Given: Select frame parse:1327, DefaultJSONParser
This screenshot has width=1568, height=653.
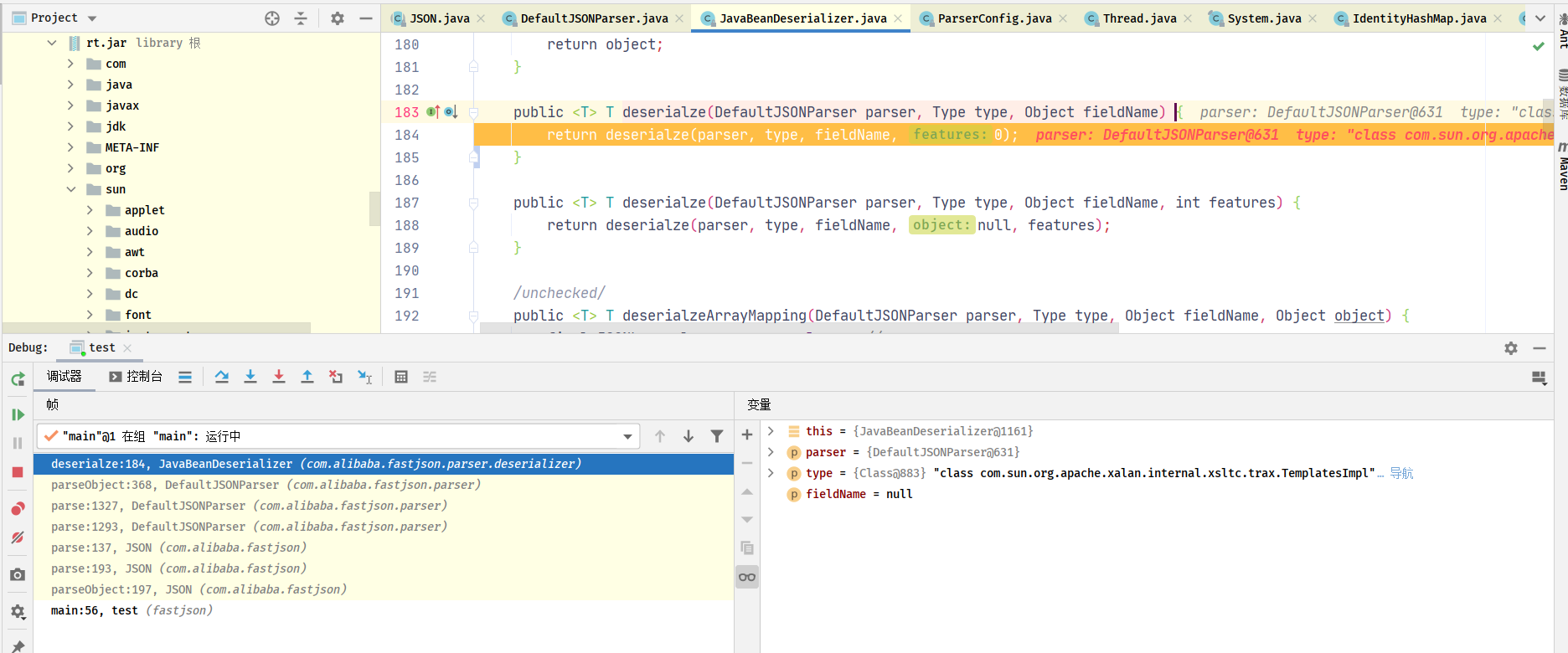Looking at the screenshot, I should tap(384, 506).
